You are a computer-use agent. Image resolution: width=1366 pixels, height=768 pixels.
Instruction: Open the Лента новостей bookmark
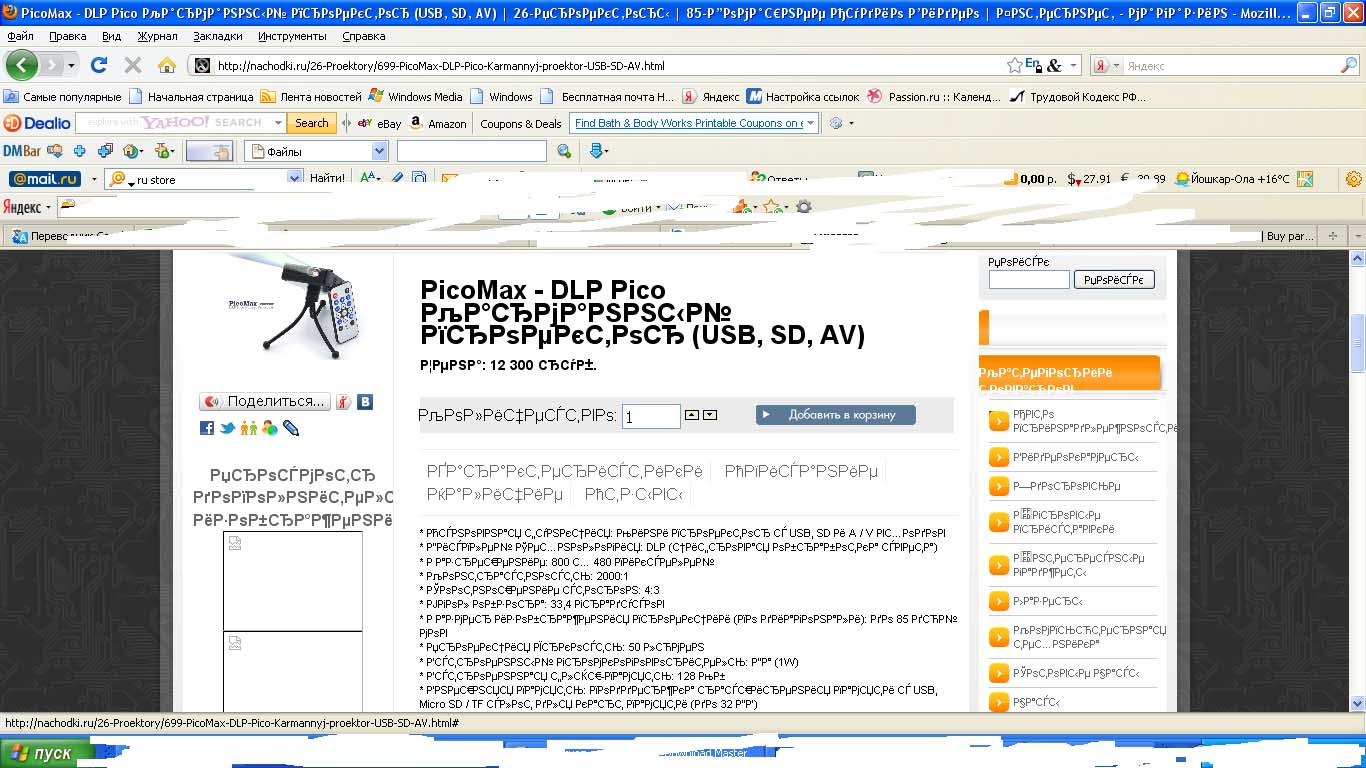click(311, 97)
